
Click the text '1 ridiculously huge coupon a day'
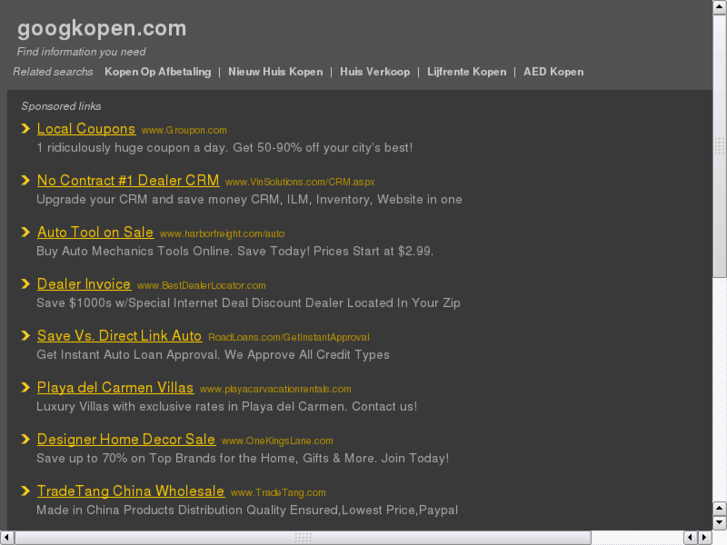point(131,148)
